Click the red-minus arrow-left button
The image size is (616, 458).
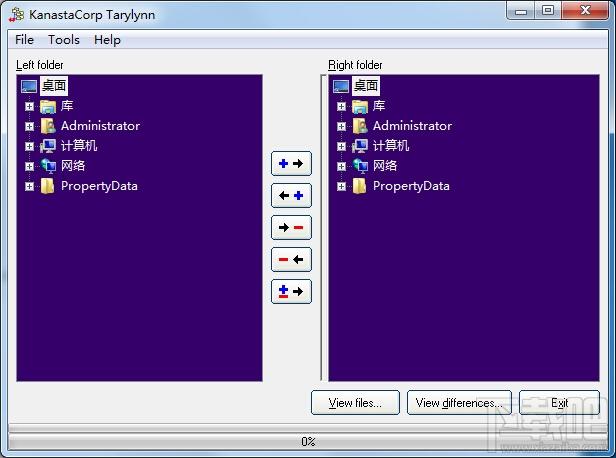click(291, 259)
